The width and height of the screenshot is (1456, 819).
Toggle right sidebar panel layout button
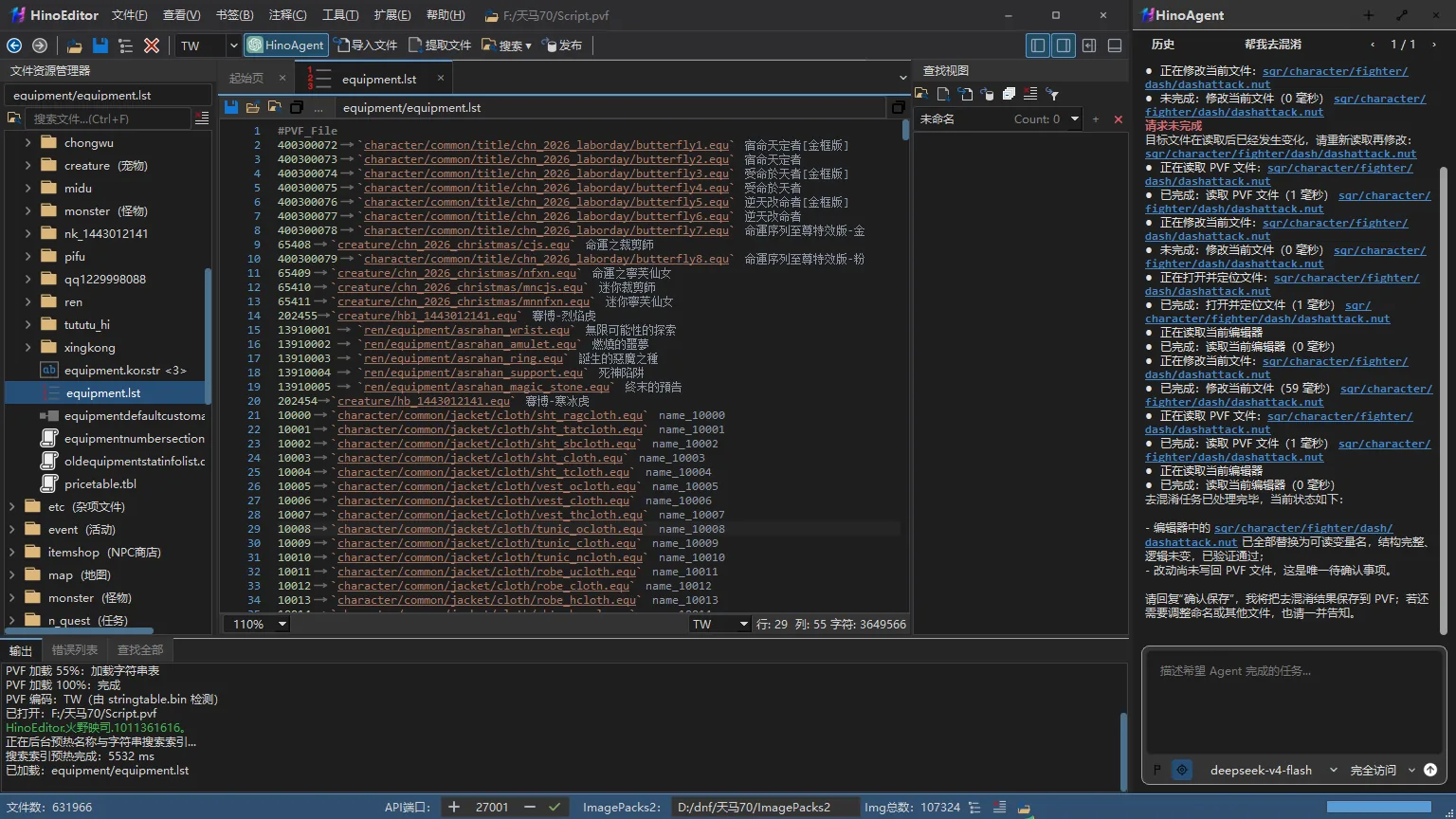(x=1064, y=45)
